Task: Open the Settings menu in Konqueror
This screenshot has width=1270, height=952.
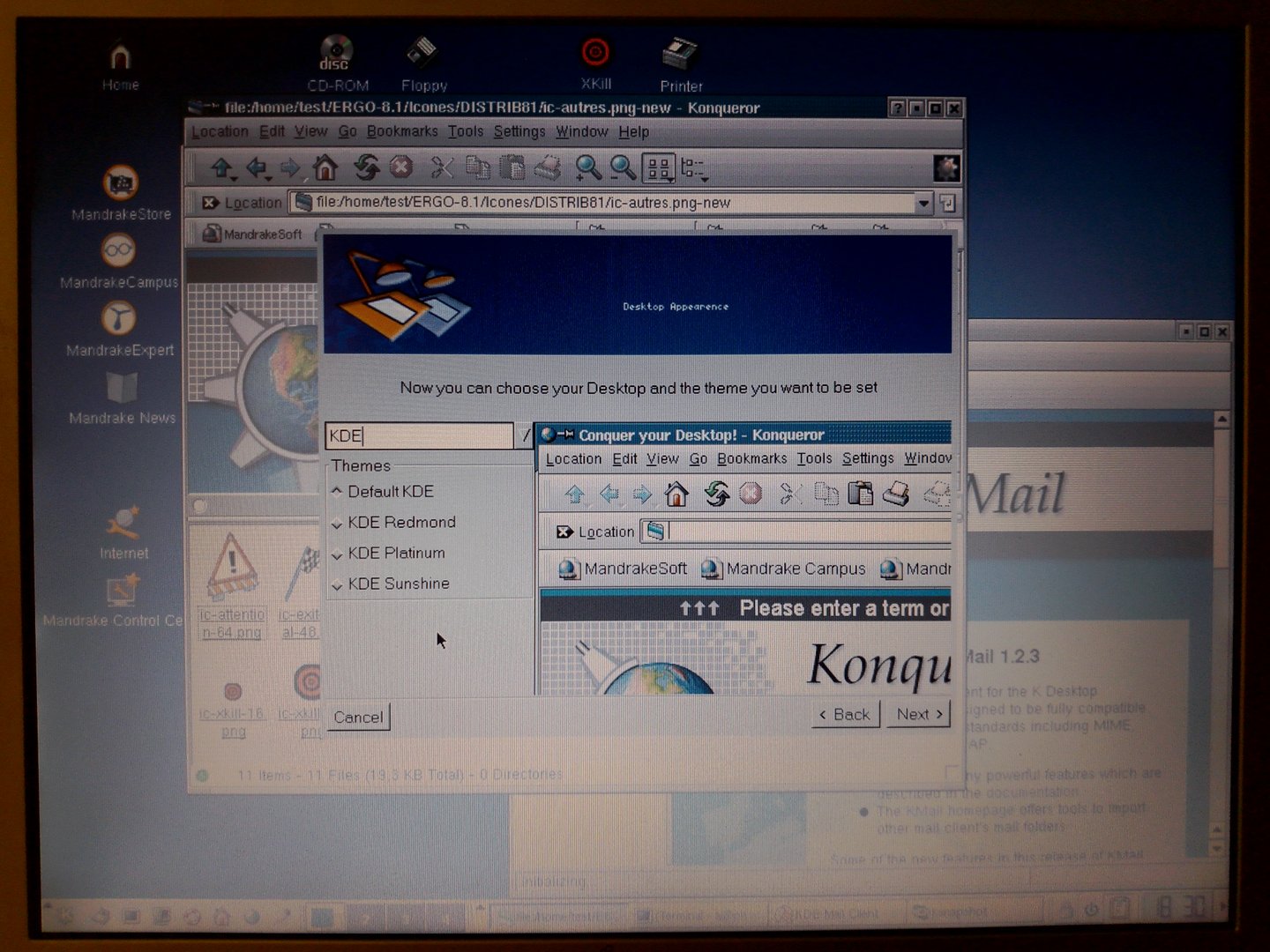Action: pyautogui.click(x=519, y=131)
